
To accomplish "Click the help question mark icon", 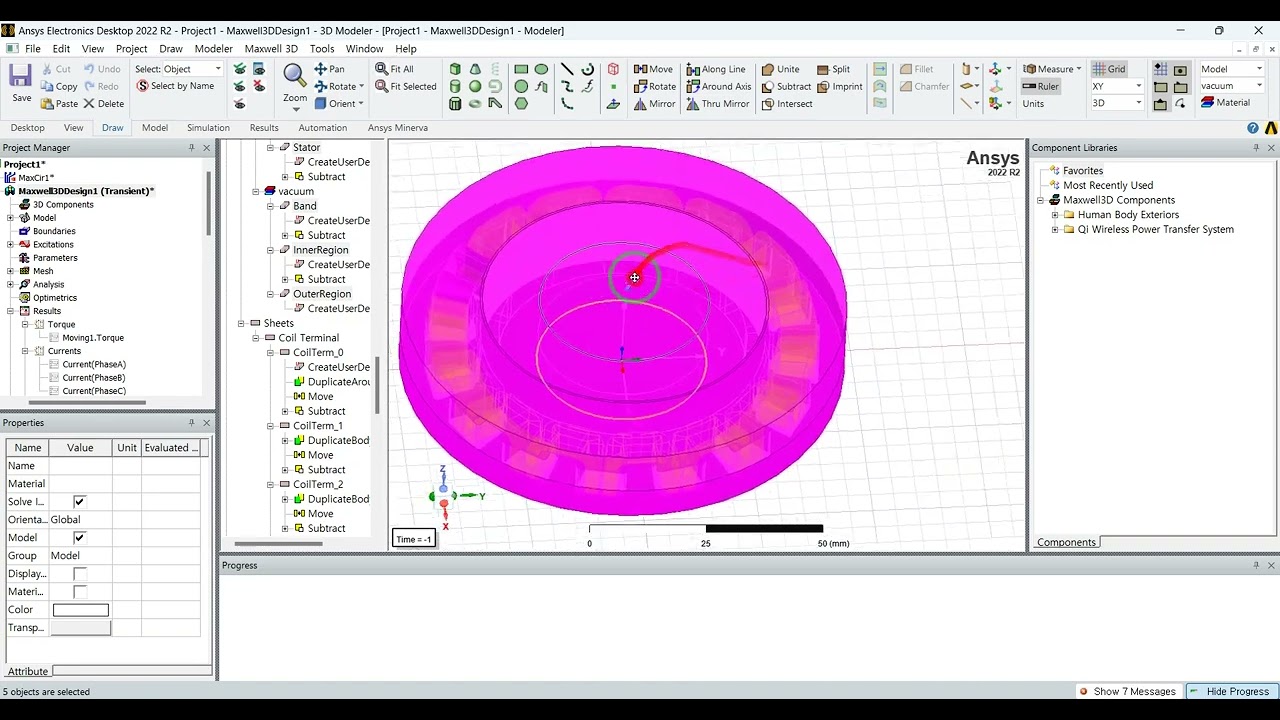I will (x=1253, y=128).
